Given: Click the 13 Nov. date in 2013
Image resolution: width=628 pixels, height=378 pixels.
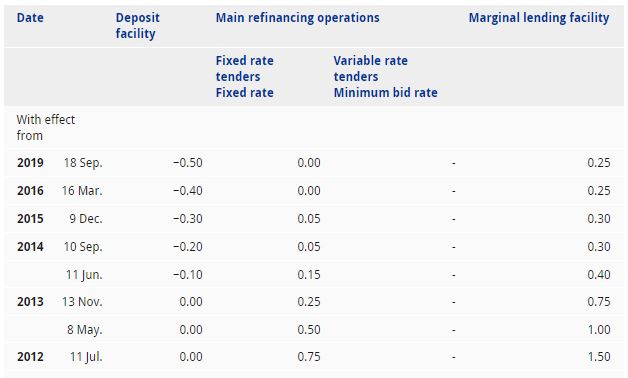Looking at the screenshot, I should (x=82, y=302).
